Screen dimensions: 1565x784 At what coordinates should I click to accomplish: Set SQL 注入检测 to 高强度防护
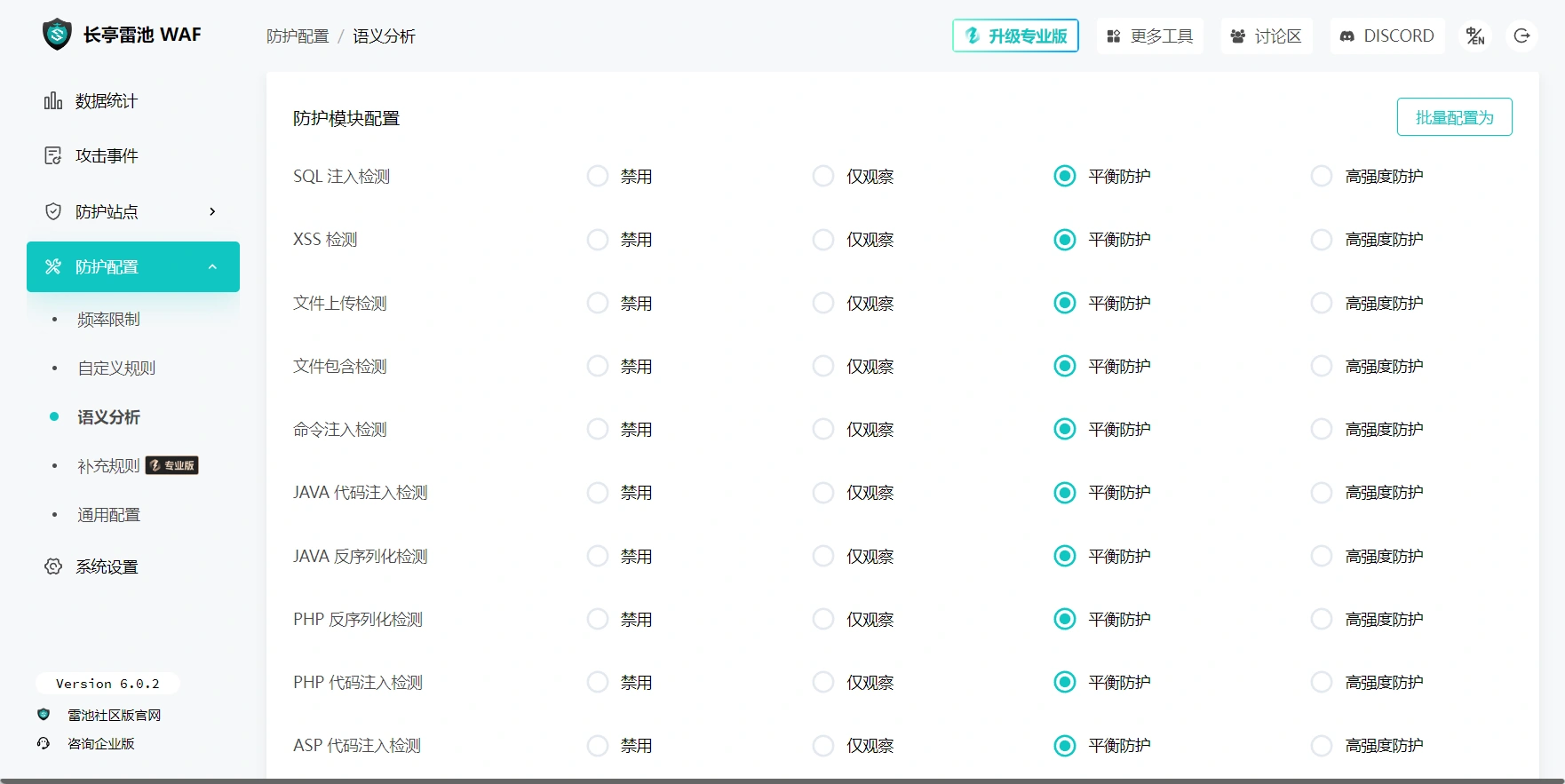(x=1322, y=177)
